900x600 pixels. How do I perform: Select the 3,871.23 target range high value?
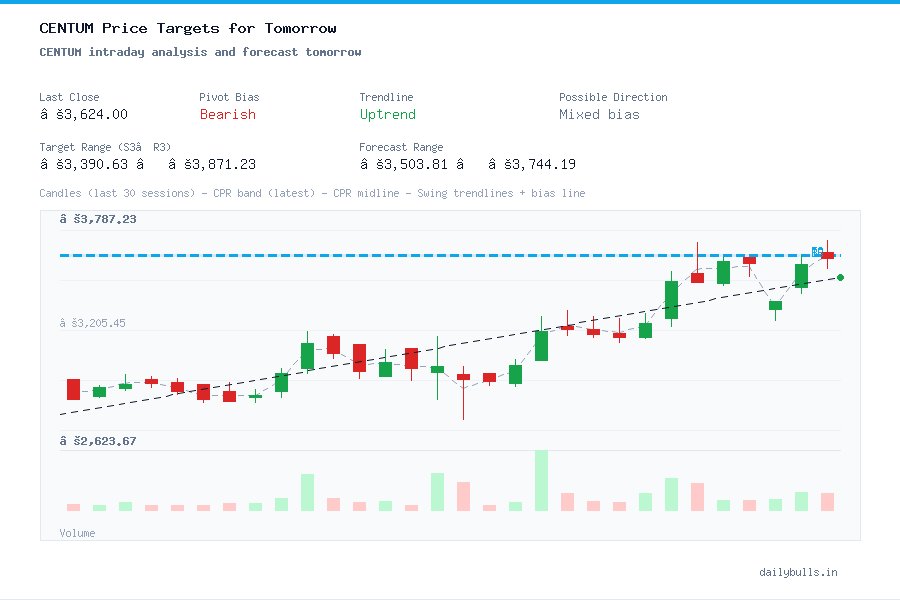pos(212,164)
